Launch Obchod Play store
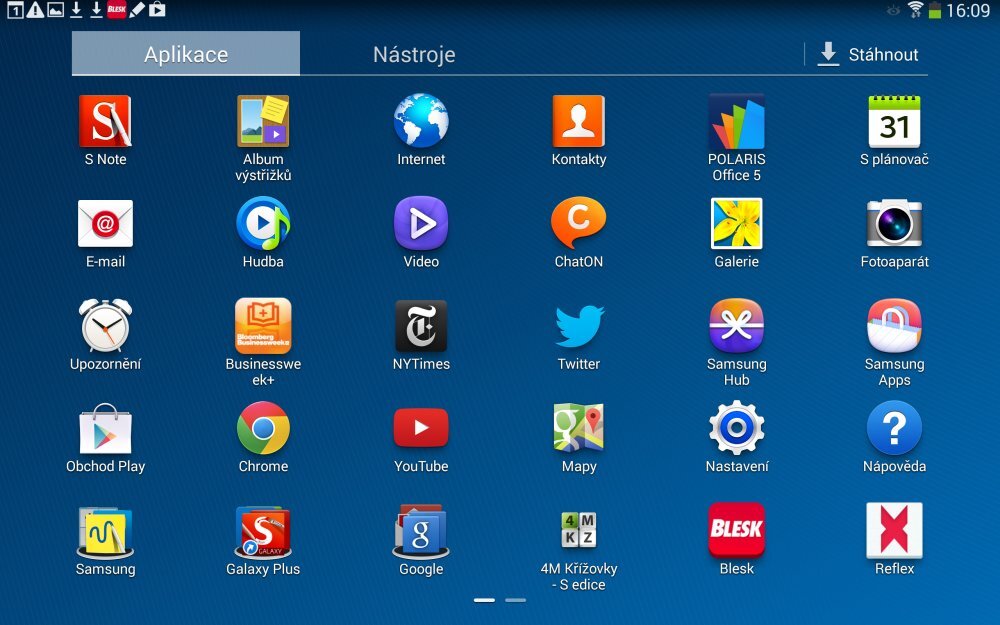Viewport: 1000px width, 625px height. click(104, 430)
